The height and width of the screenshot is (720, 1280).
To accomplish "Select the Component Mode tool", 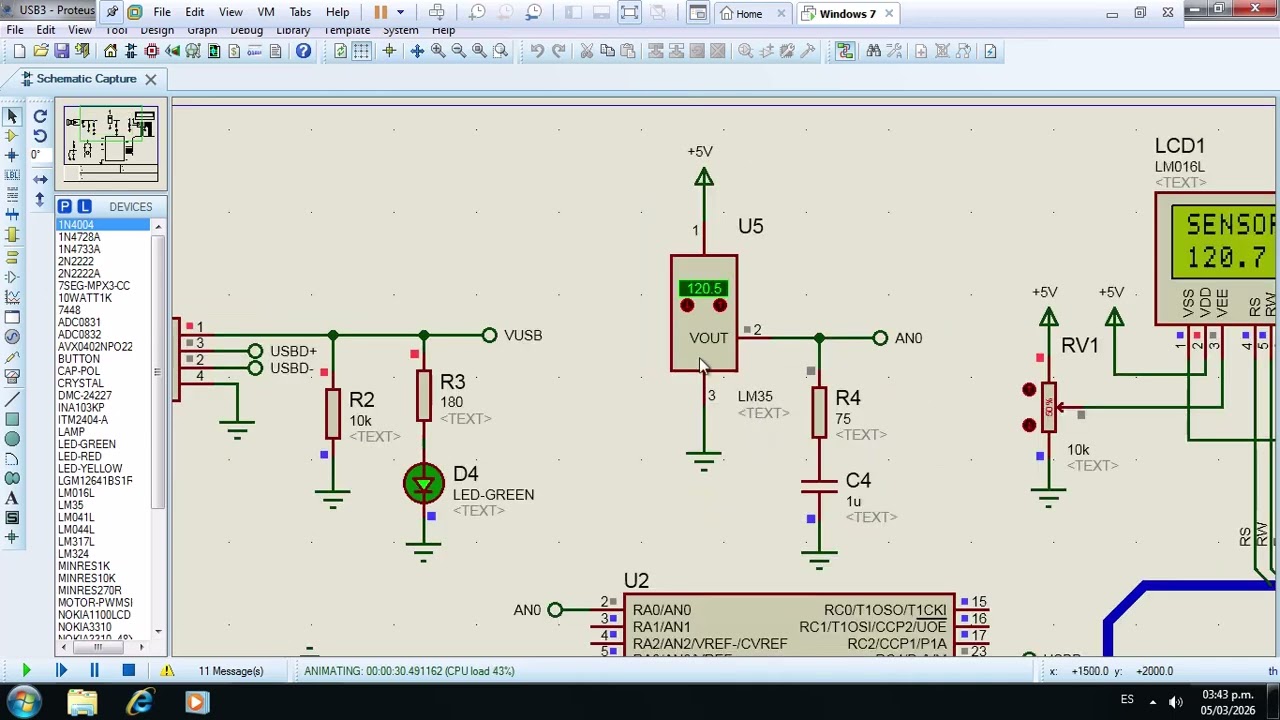I will tap(12, 135).
